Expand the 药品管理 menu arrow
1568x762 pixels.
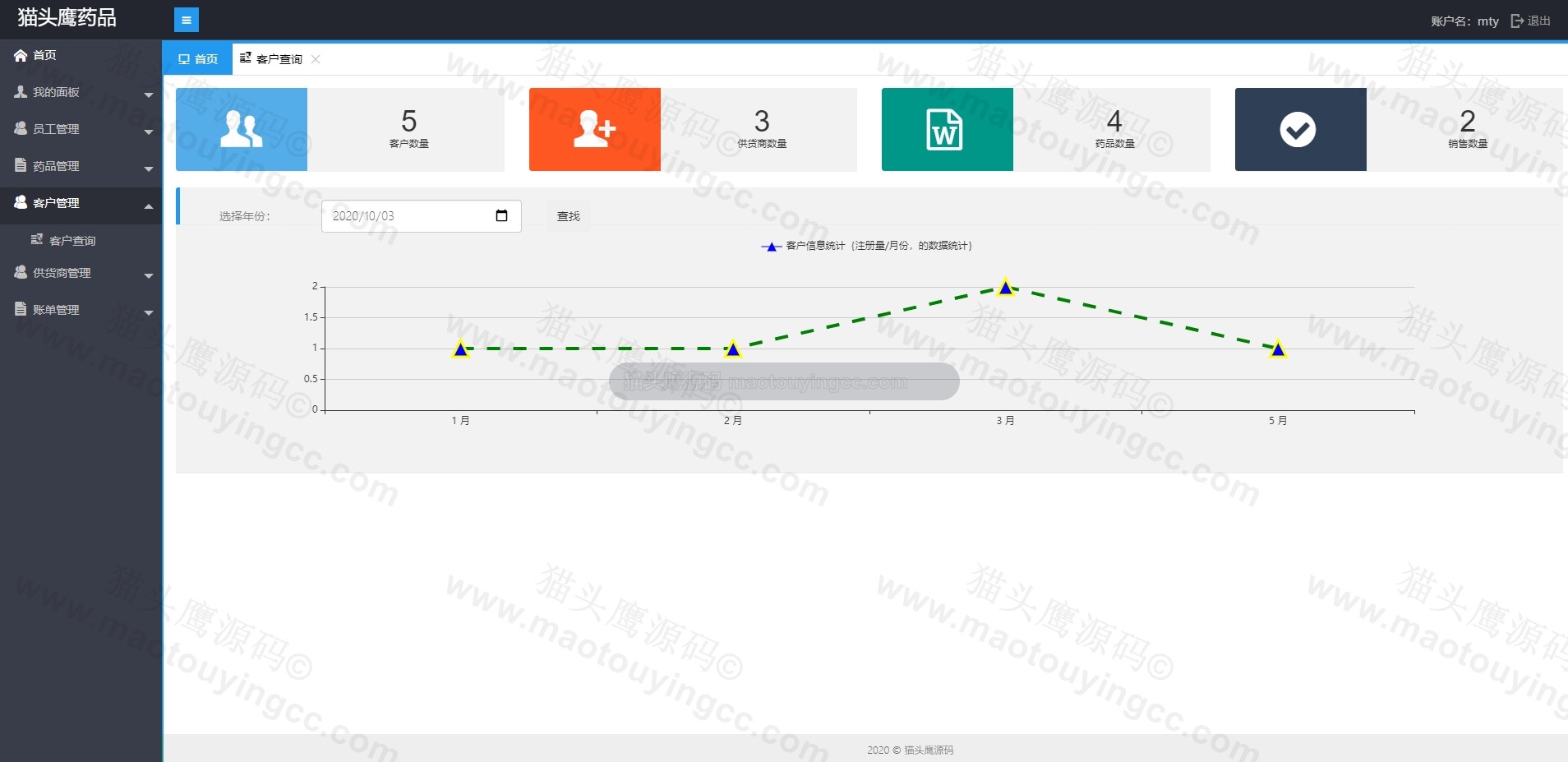149,169
